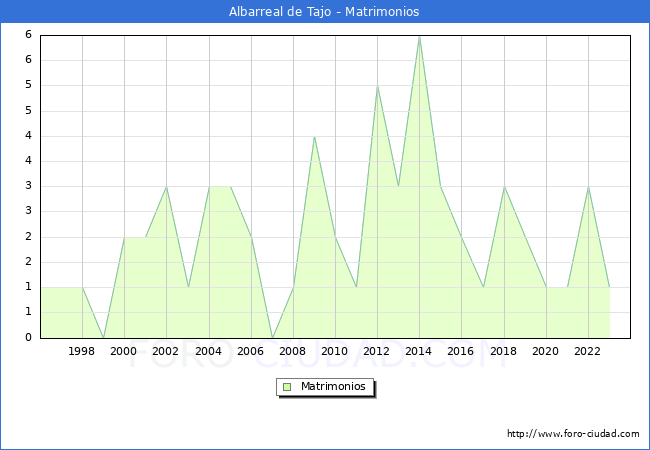
Task: Select the 2018 x-axis label
Action: [x=504, y=351]
